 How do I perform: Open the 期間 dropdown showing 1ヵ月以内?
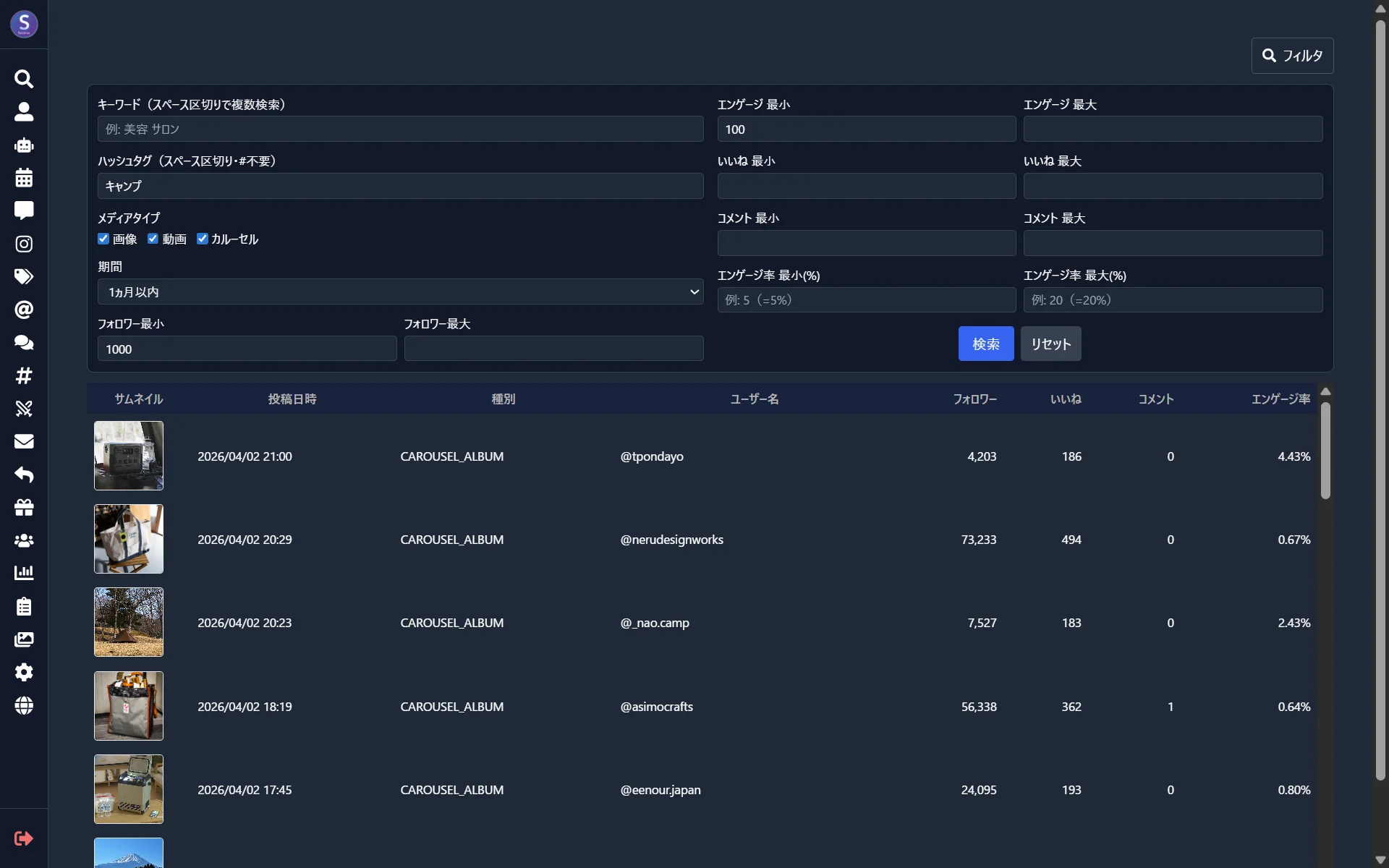400,292
